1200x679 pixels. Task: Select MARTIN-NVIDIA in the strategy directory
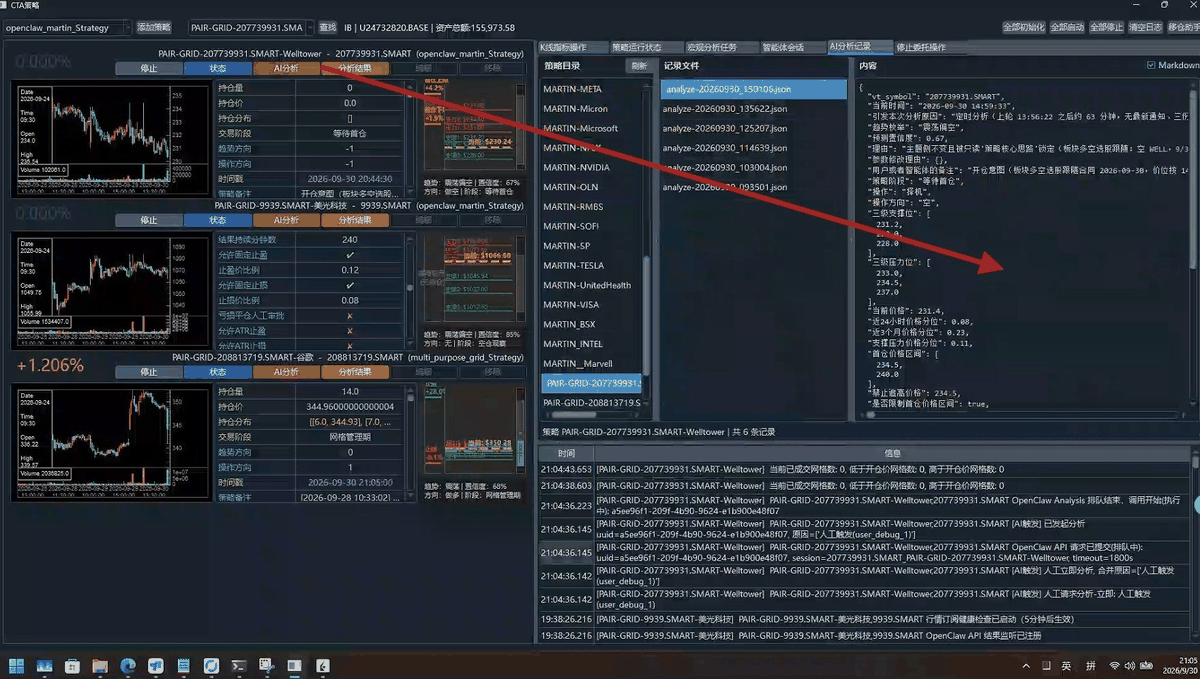(x=576, y=167)
